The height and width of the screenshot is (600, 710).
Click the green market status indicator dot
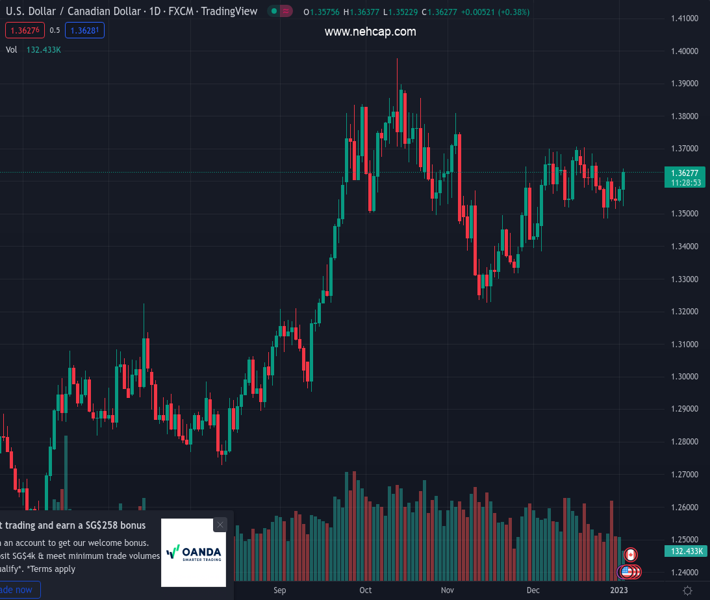274,11
